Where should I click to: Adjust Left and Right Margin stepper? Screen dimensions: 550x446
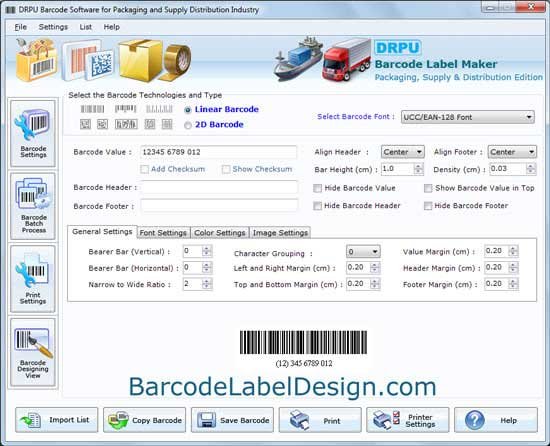click(375, 268)
